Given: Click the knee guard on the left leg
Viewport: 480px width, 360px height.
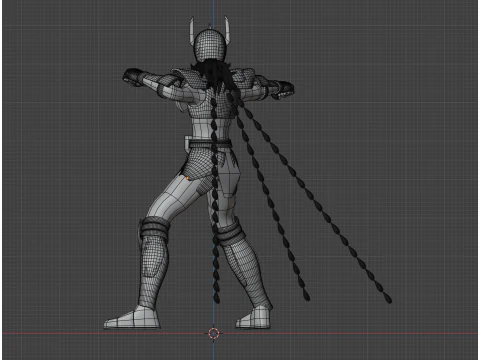Looking at the screenshot, I should tap(154, 229).
